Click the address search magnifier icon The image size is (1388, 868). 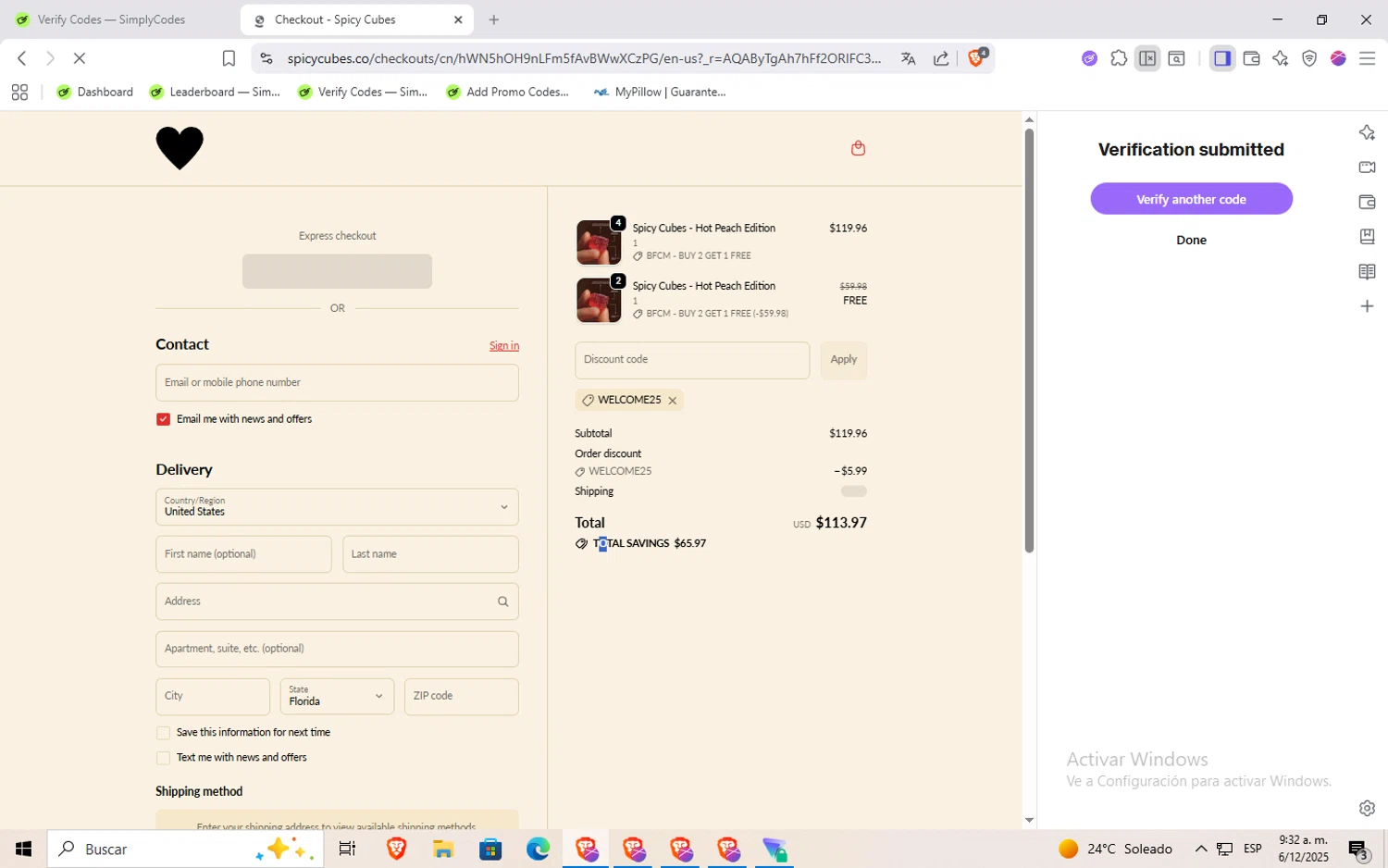[502, 601]
